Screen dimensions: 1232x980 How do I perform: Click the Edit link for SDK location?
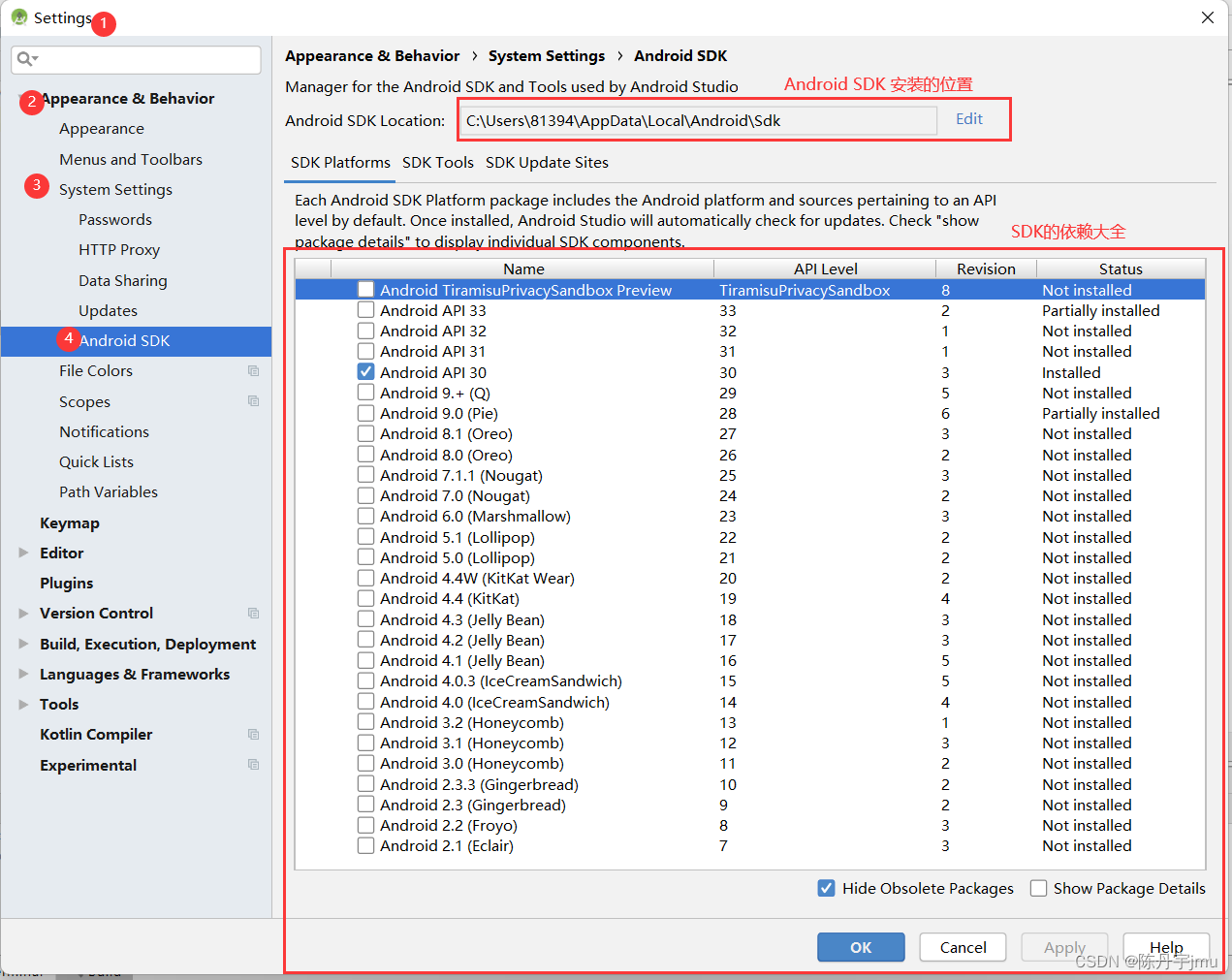click(x=969, y=119)
